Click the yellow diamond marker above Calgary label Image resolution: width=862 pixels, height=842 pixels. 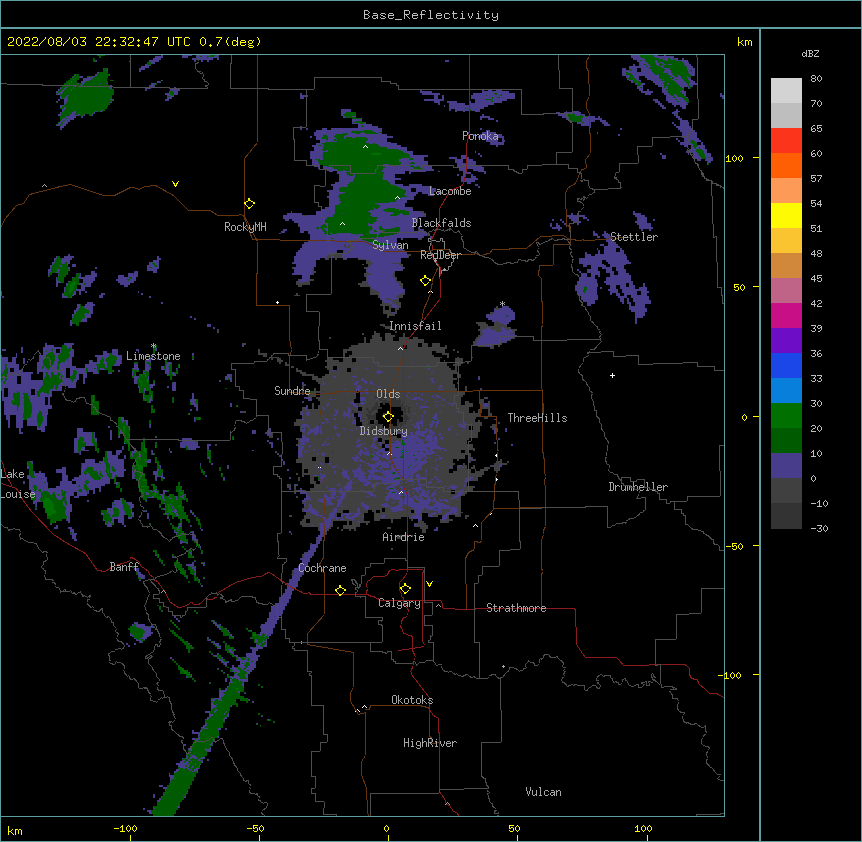pyautogui.click(x=405, y=589)
